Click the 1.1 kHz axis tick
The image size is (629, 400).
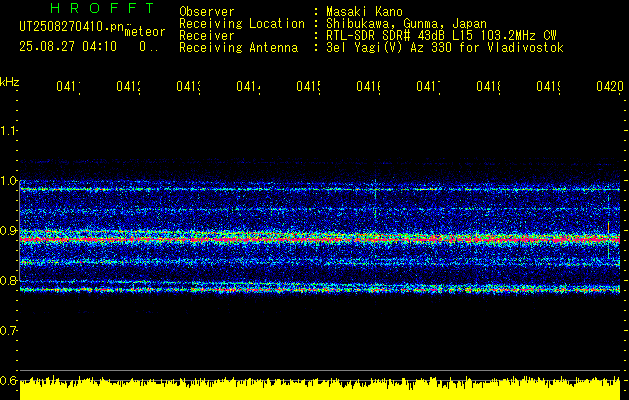pyautogui.click(x=8, y=131)
